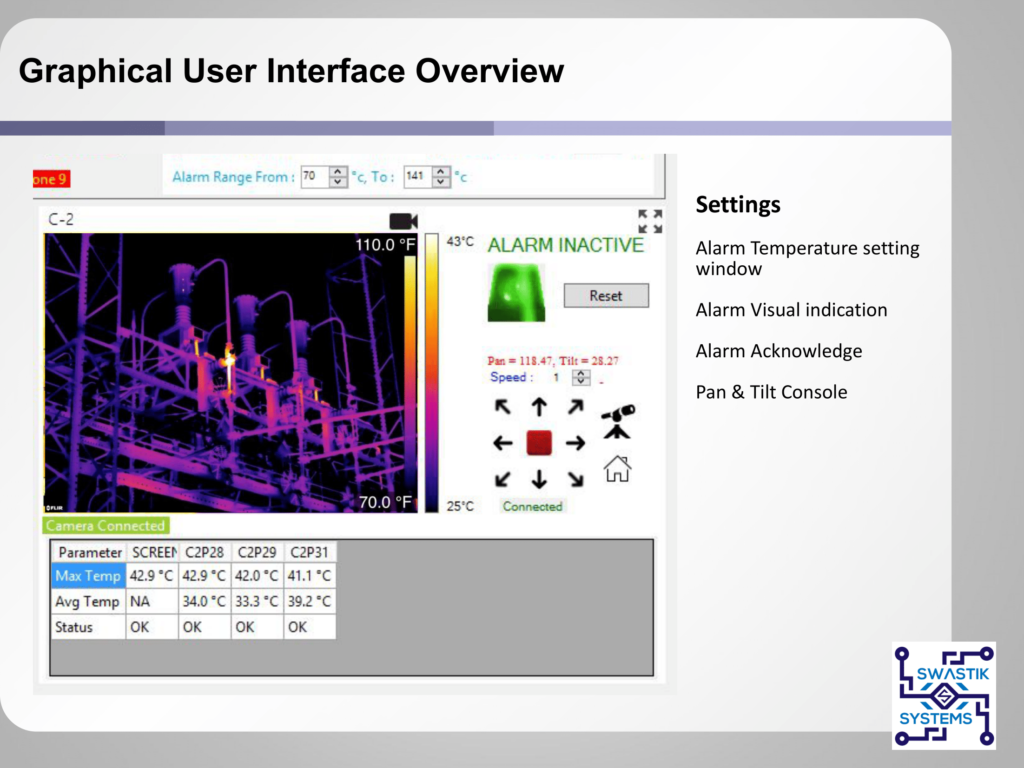The height and width of the screenshot is (768, 1024).
Task: Increase Alarm Range From value
Action: pos(338,172)
